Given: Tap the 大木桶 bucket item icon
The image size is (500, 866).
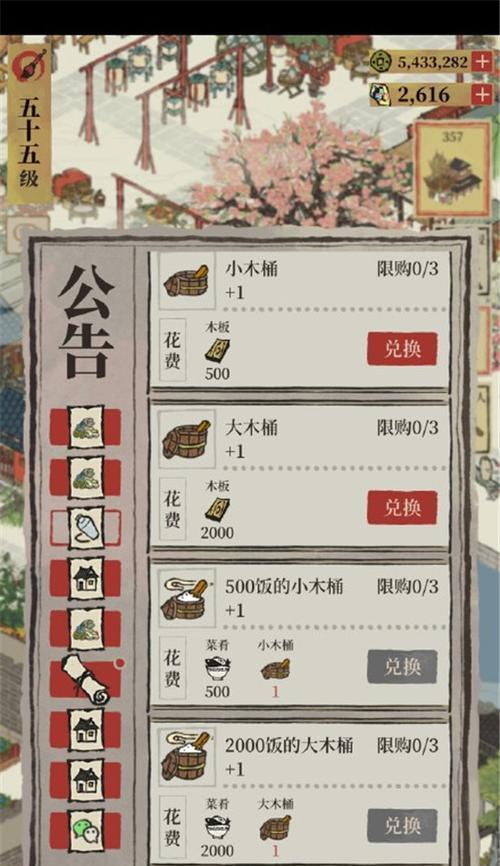Looking at the screenshot, I should [x=187, y=440].
